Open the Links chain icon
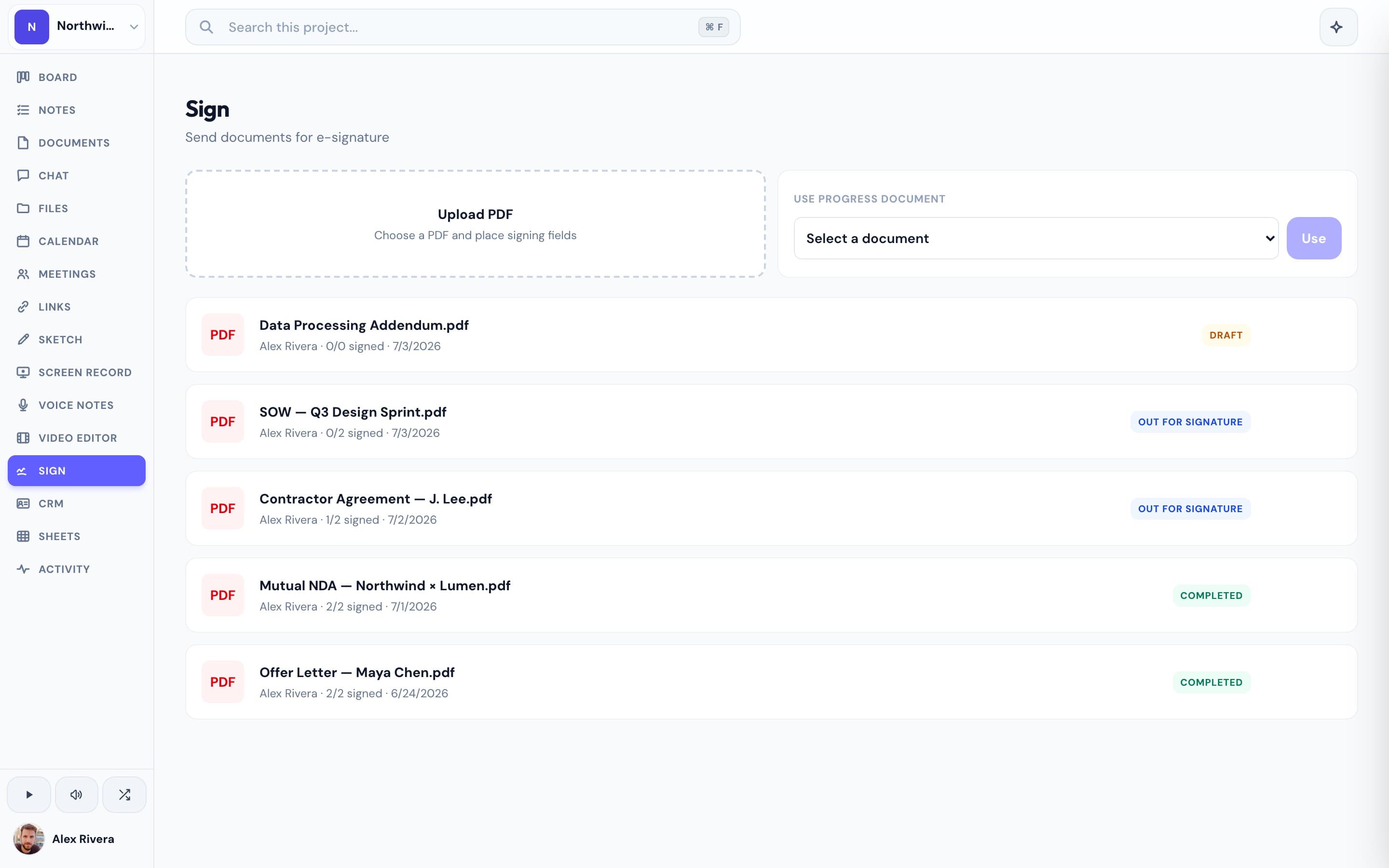Screen dimensions: 1389x868 23,307
